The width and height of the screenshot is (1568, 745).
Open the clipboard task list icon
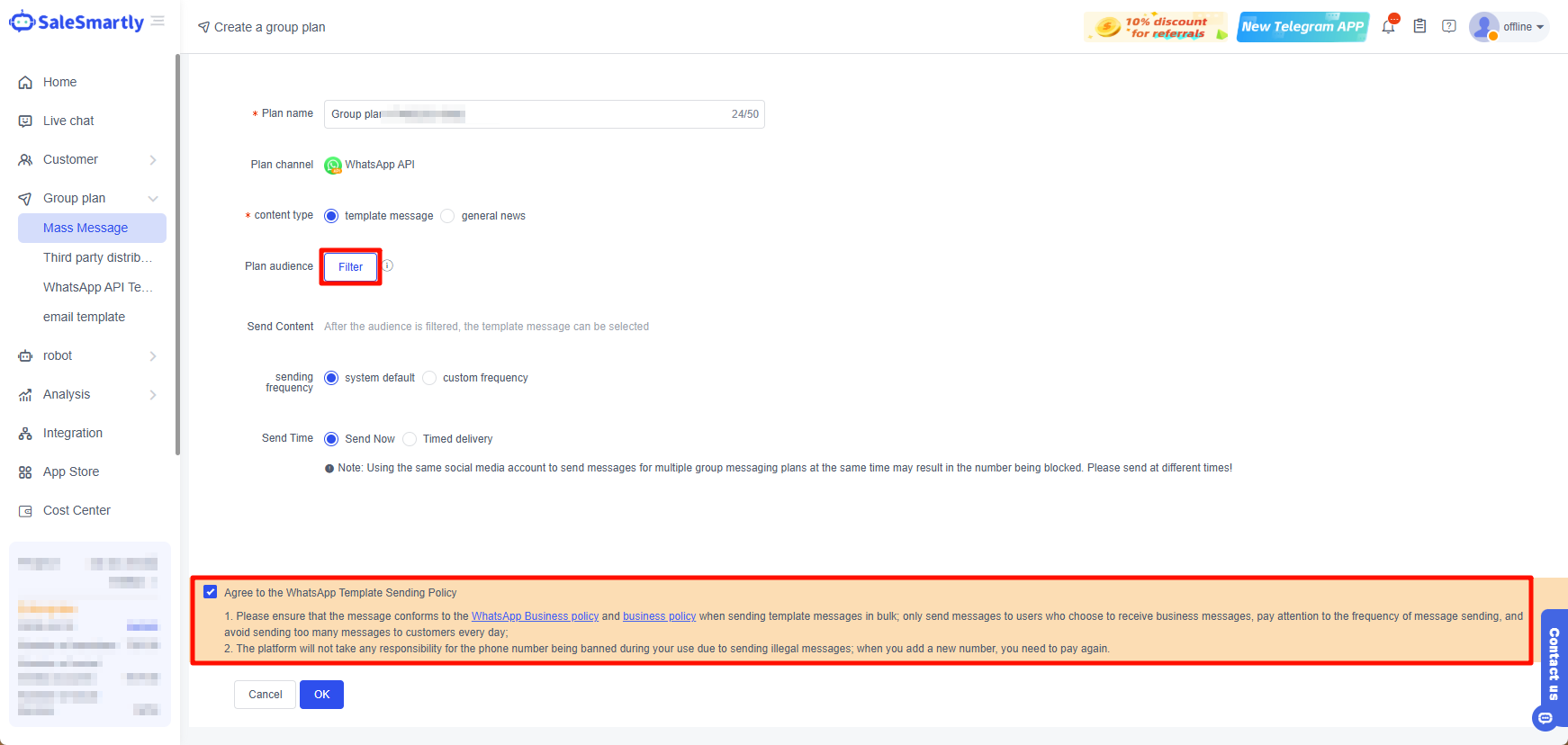pos(1419,26)
